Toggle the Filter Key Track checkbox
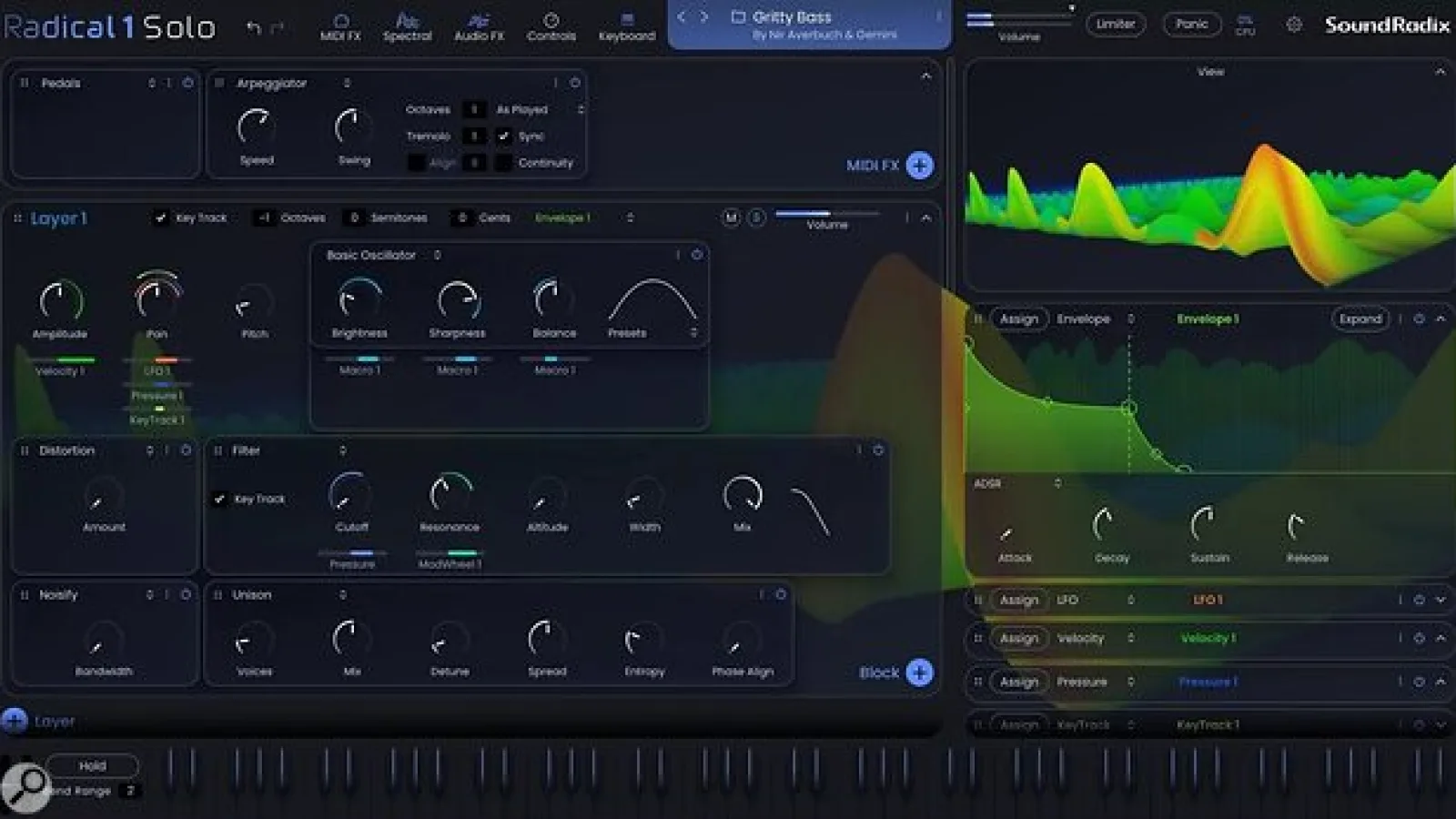The image size is (1456, 819). [219, 499]
